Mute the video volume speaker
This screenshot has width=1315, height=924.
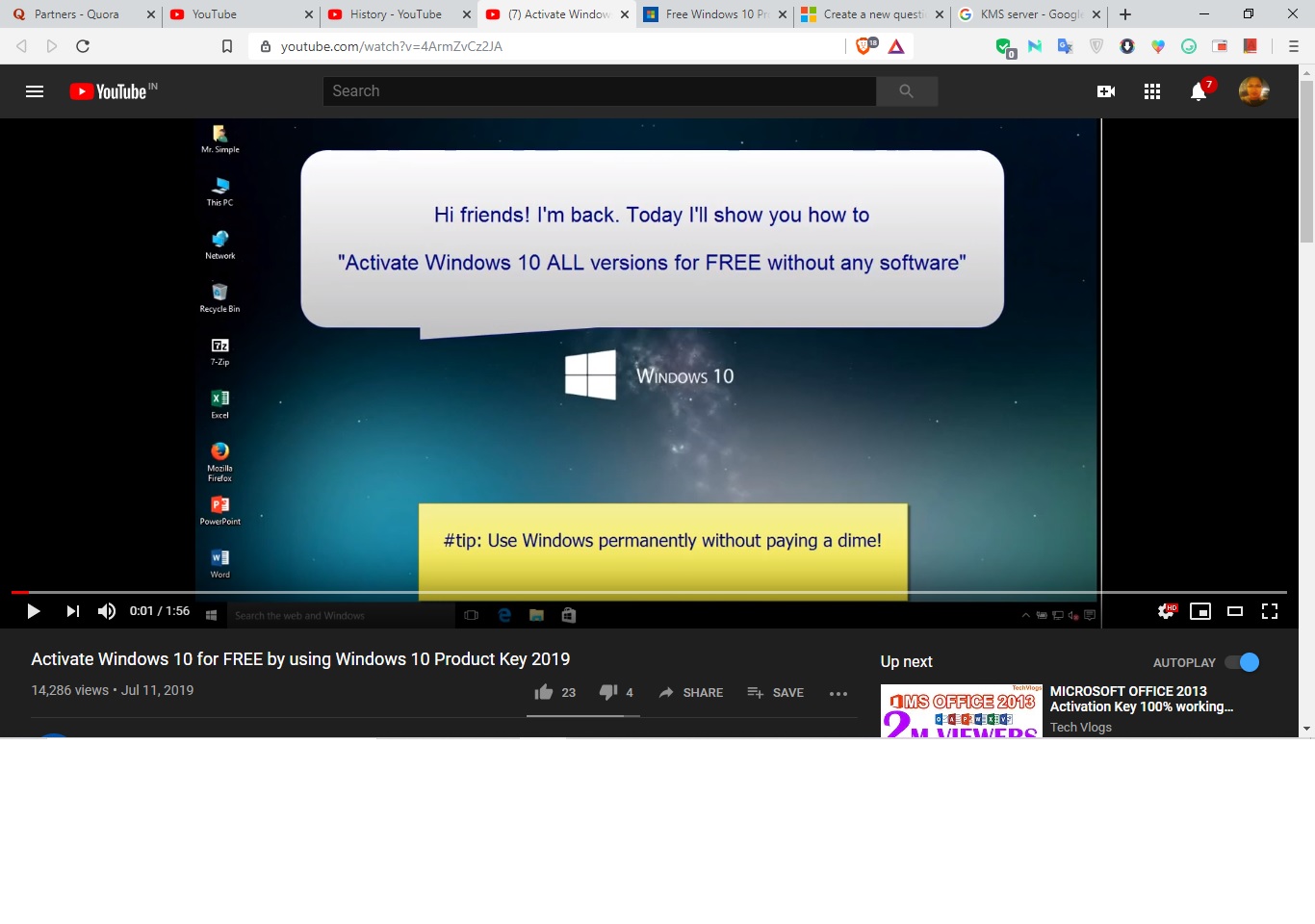pyautogui.click(x=107, y=611)
